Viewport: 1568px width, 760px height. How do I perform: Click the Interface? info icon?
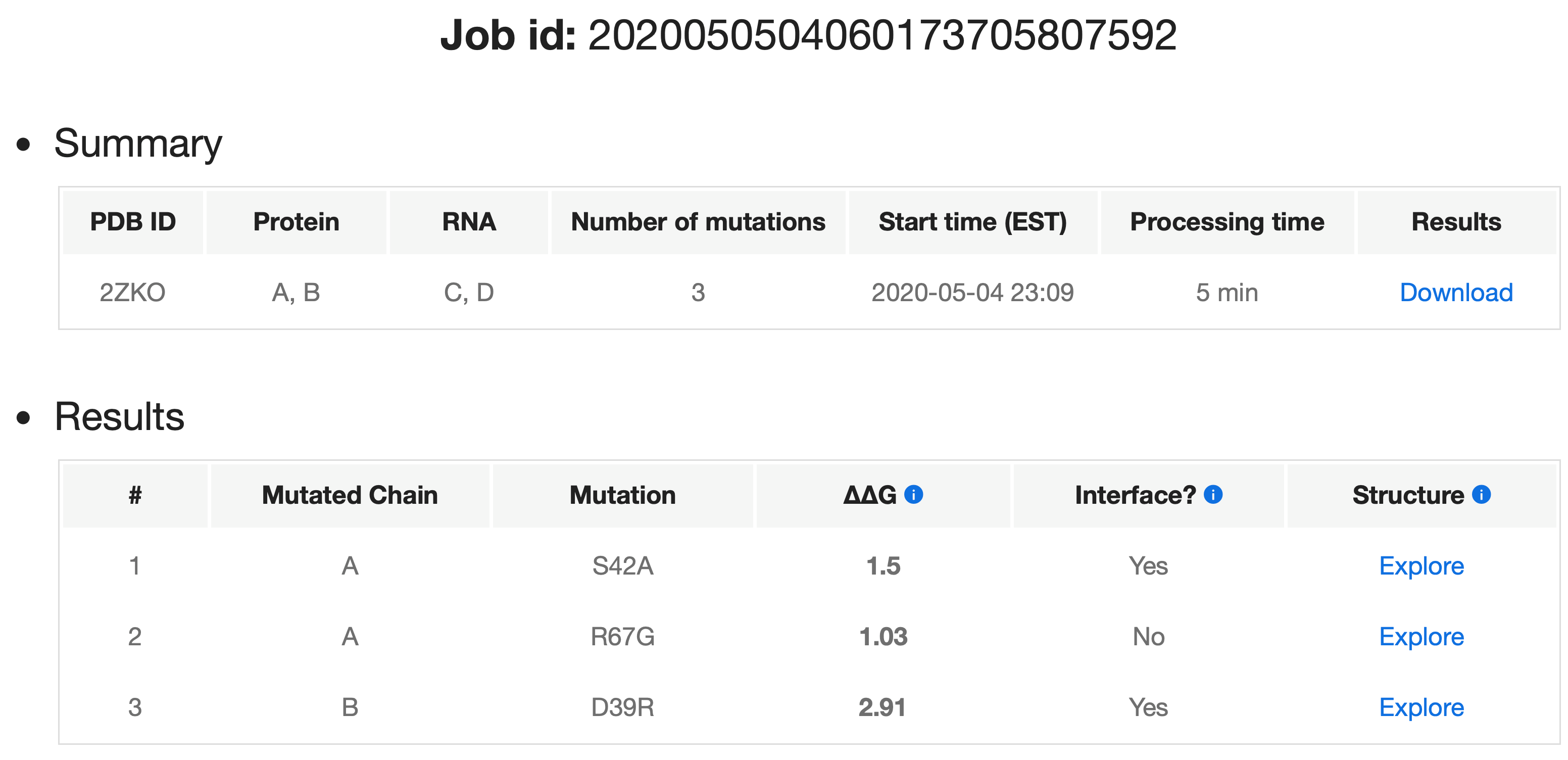(1213, 495)
